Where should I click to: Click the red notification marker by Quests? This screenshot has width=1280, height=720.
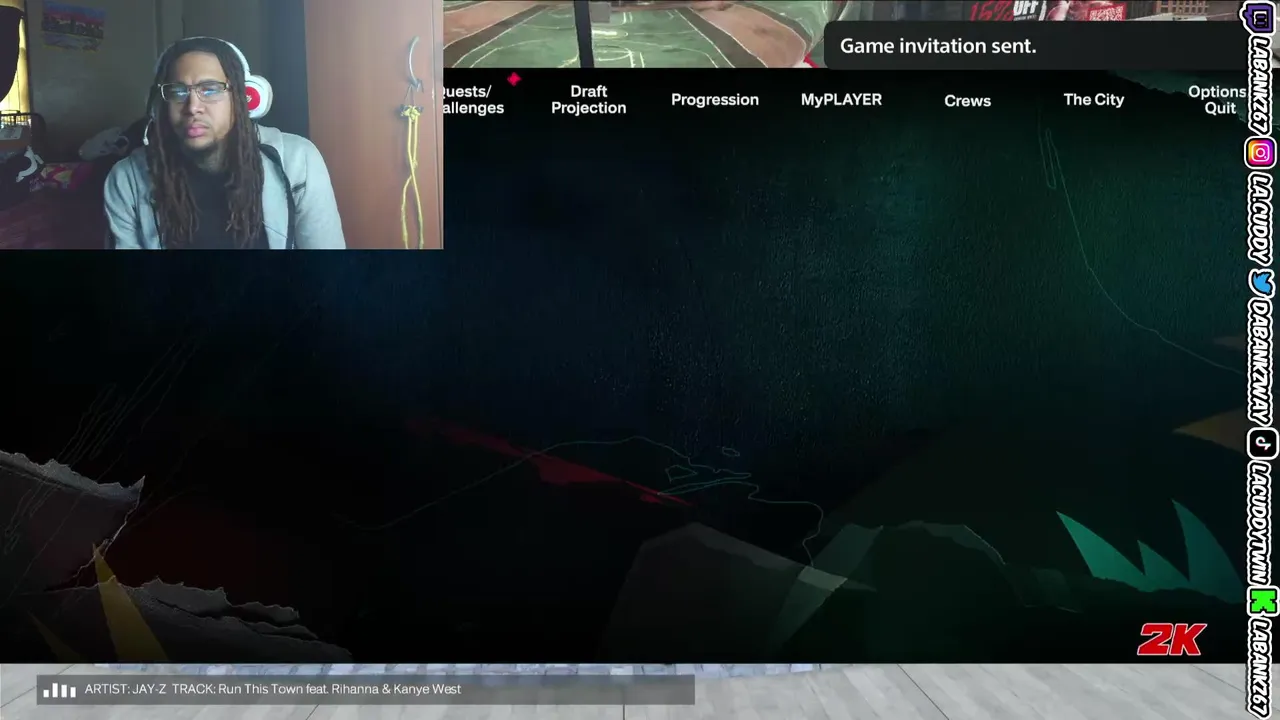pyautogui.click(x=513, y=79)
